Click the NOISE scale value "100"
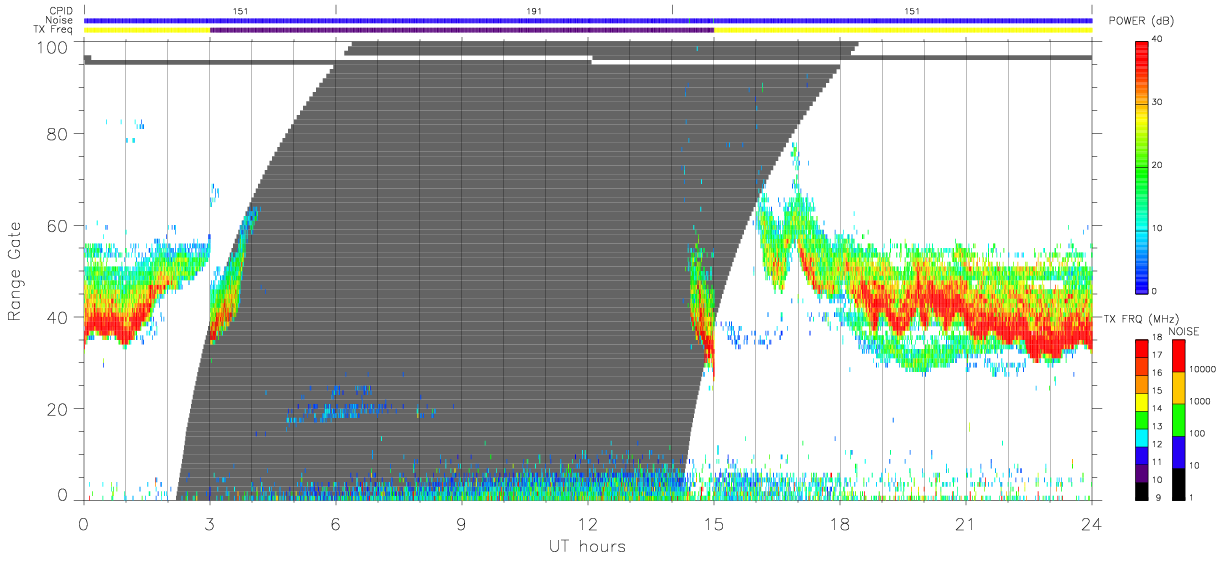Viewport: 1228px width, 567px height. 1199,433
